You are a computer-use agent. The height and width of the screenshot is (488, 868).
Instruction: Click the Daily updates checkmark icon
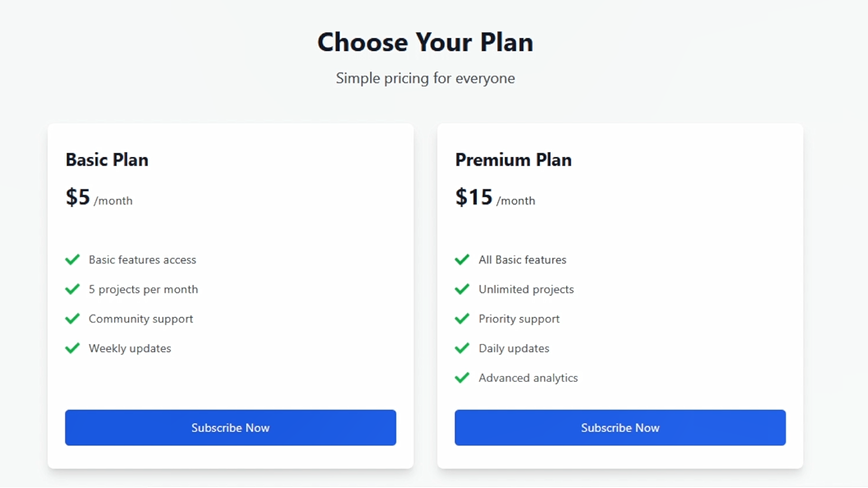462,349
